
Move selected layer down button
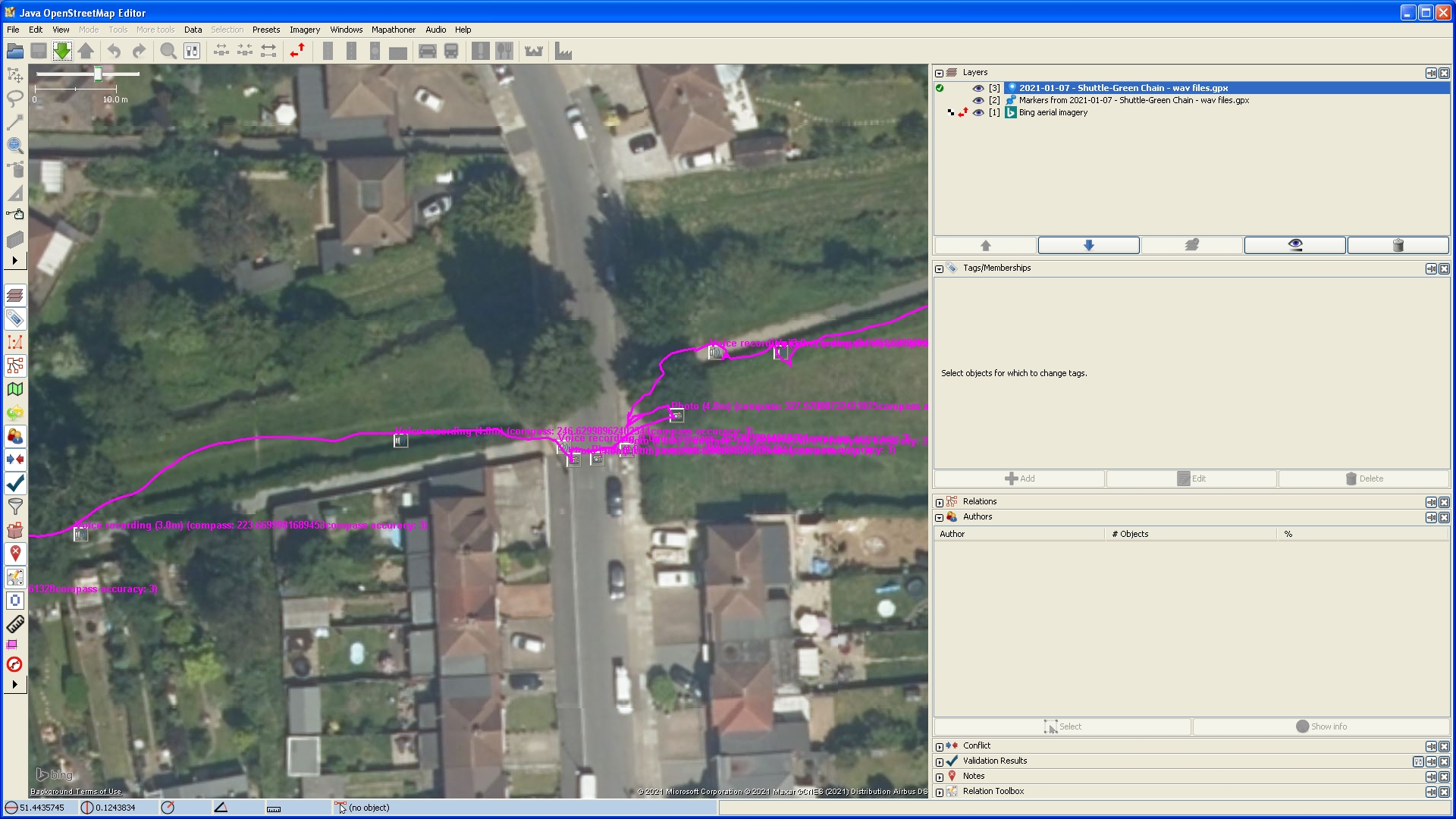1088,245
